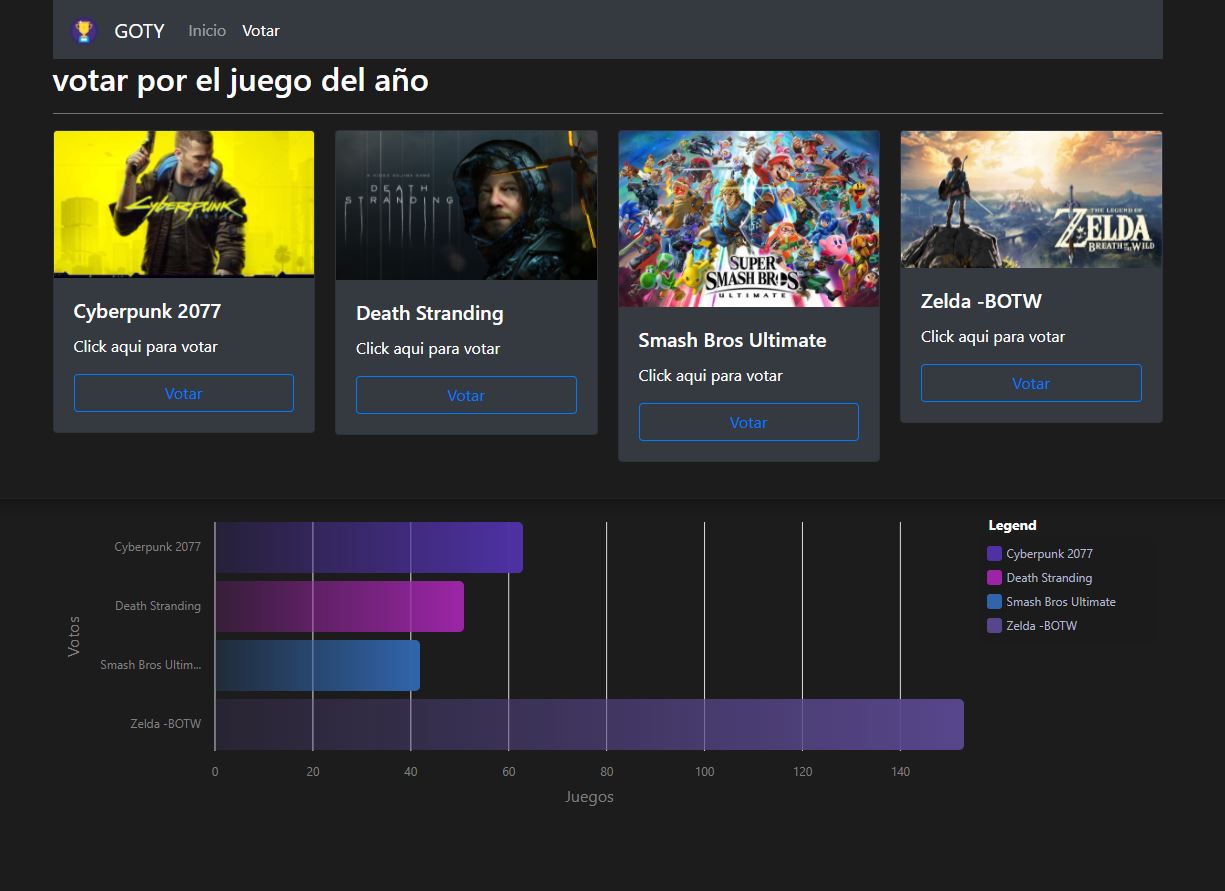
Task: Click the 140 tick on the x-axis
Action: [900, 772]
